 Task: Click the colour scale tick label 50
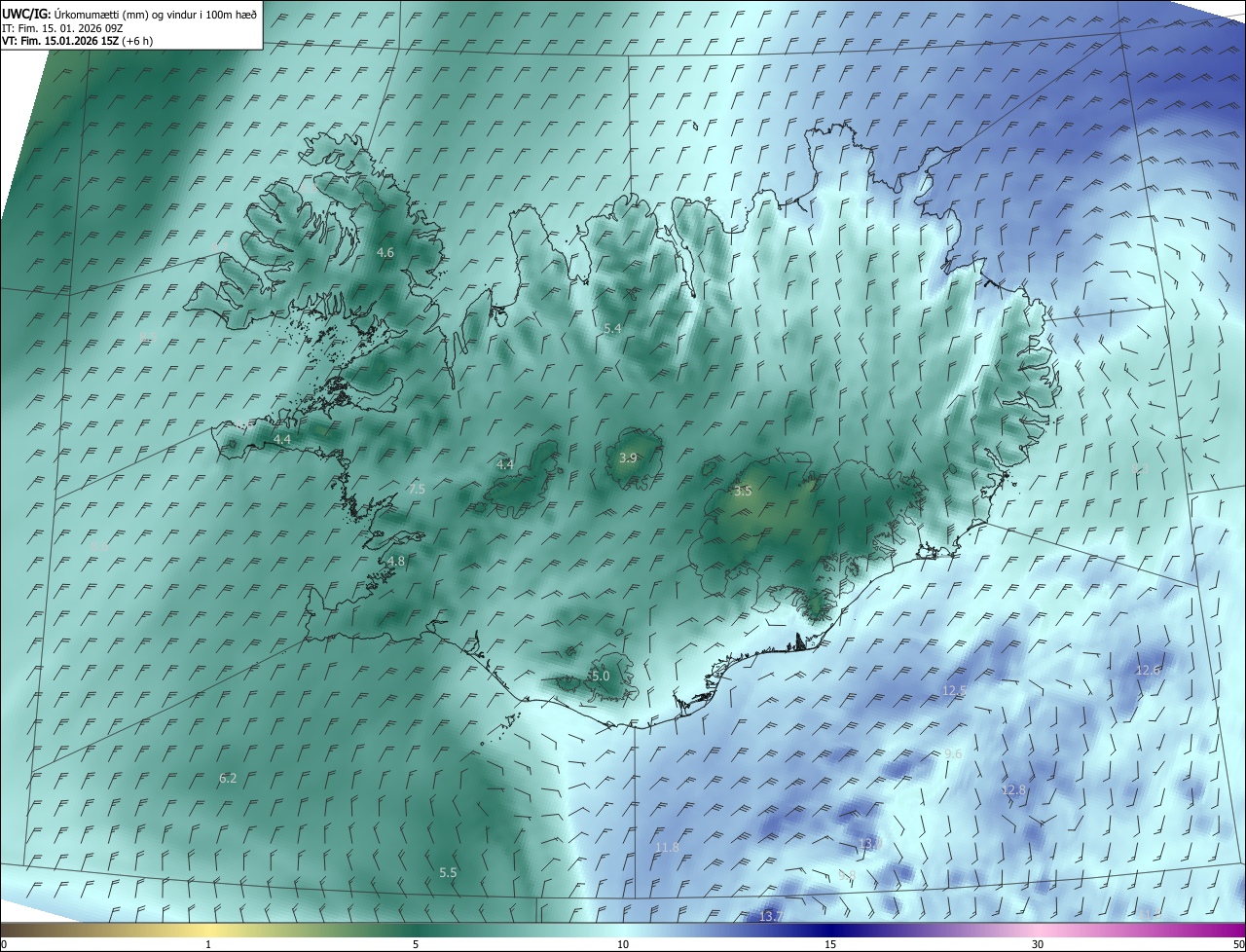point(1238,944)
